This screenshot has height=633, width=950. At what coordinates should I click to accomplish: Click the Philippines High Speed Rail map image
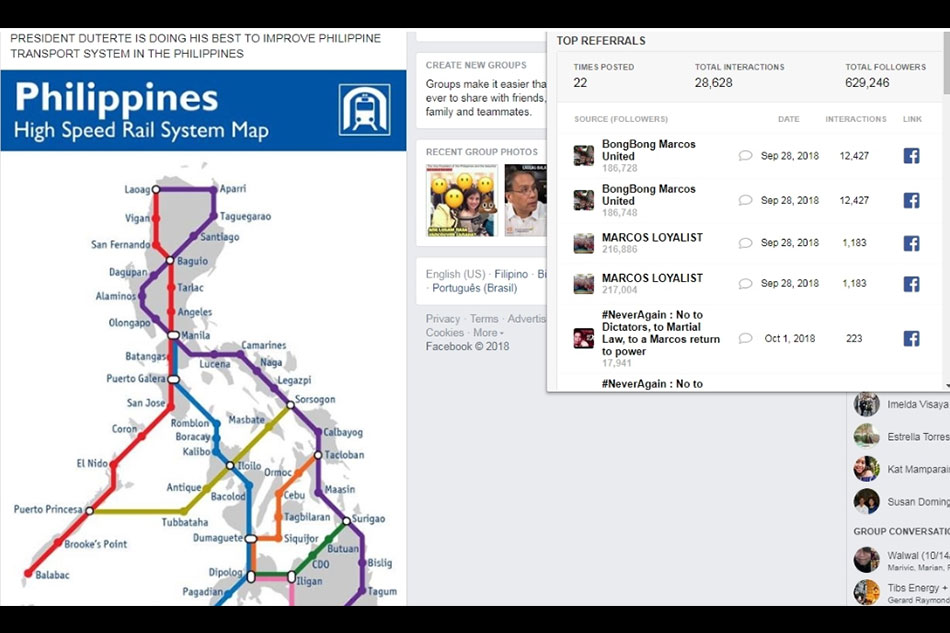204,337
